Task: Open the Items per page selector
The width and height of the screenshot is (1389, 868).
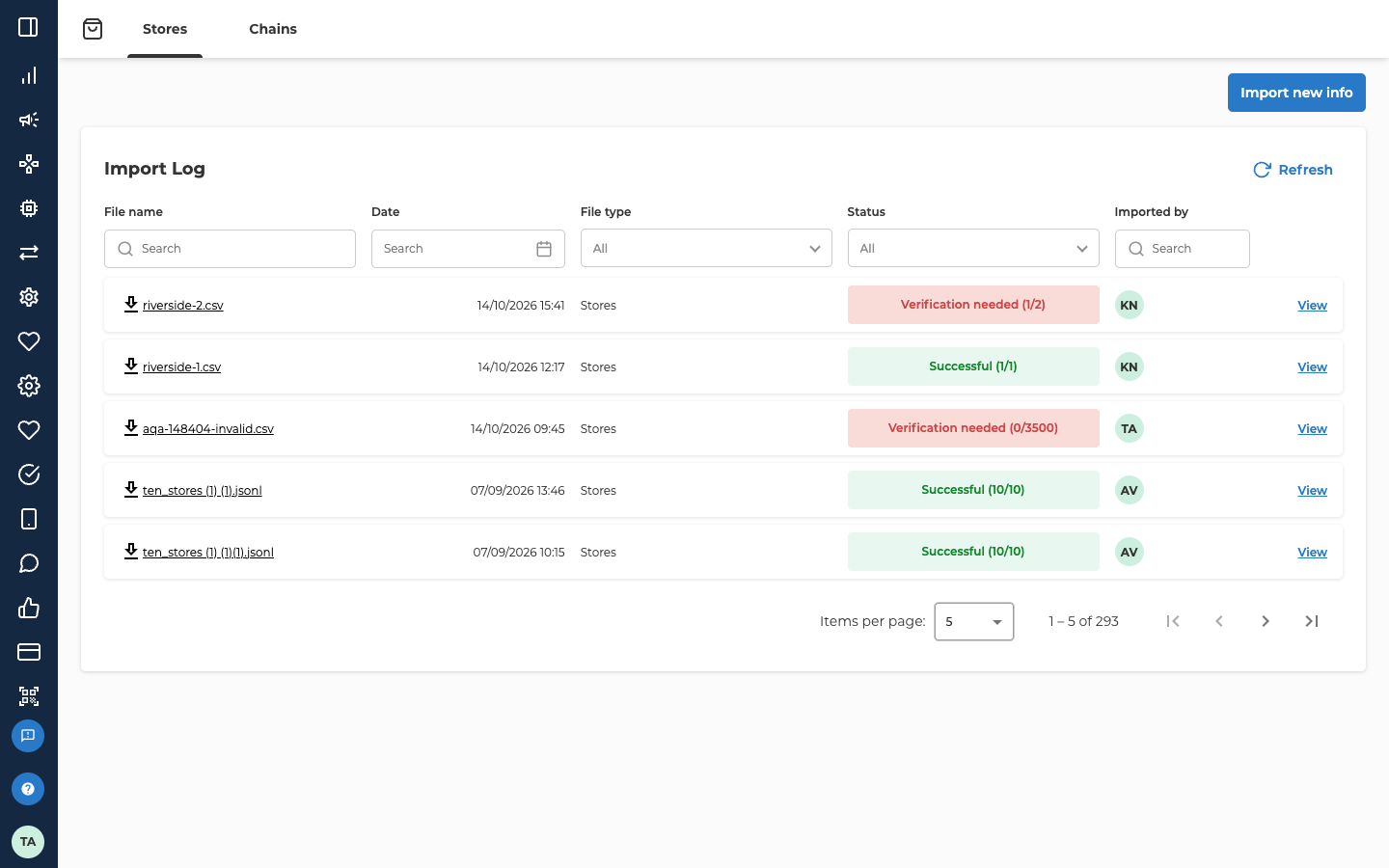Action: click(x=974, y=622)
